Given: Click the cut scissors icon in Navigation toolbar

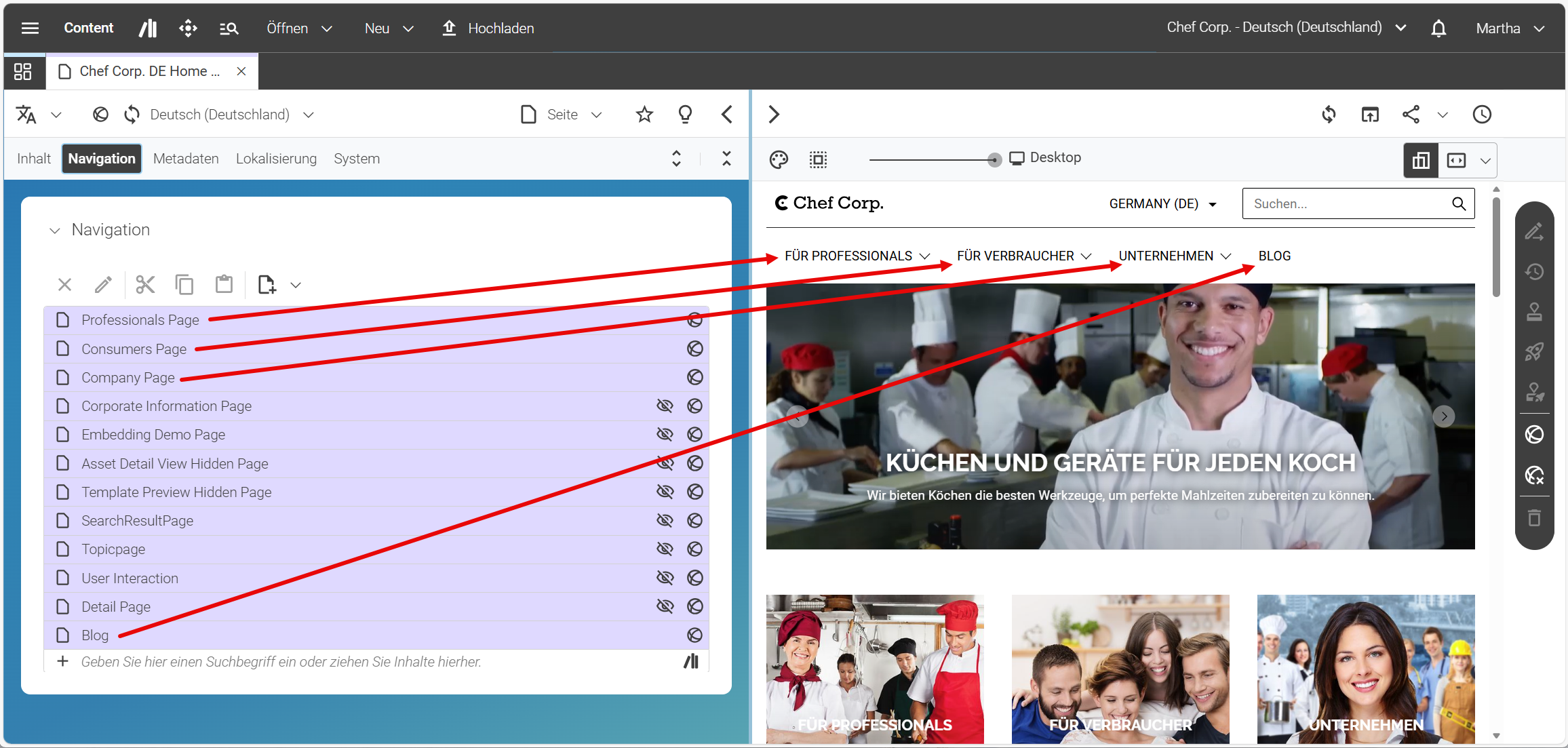Looking at the screenshot, I should [145, 285].
